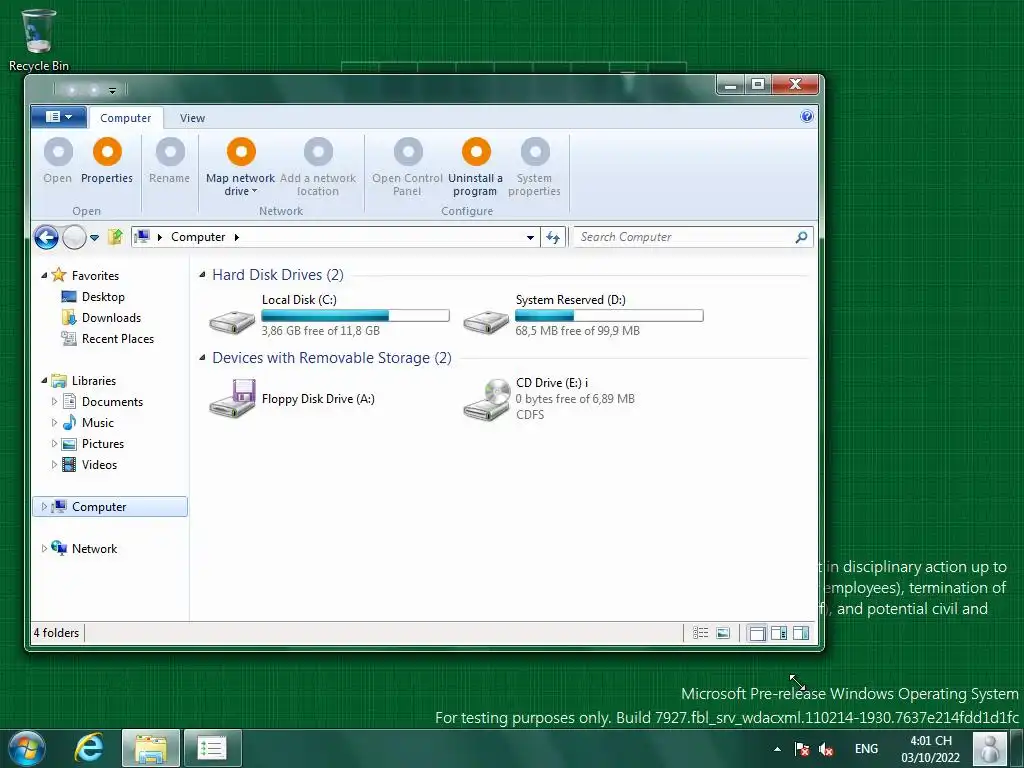Screen dimensions: 1024x768
Task: Select System Reserved (D:) drive
Action: (x=583, y=315)
